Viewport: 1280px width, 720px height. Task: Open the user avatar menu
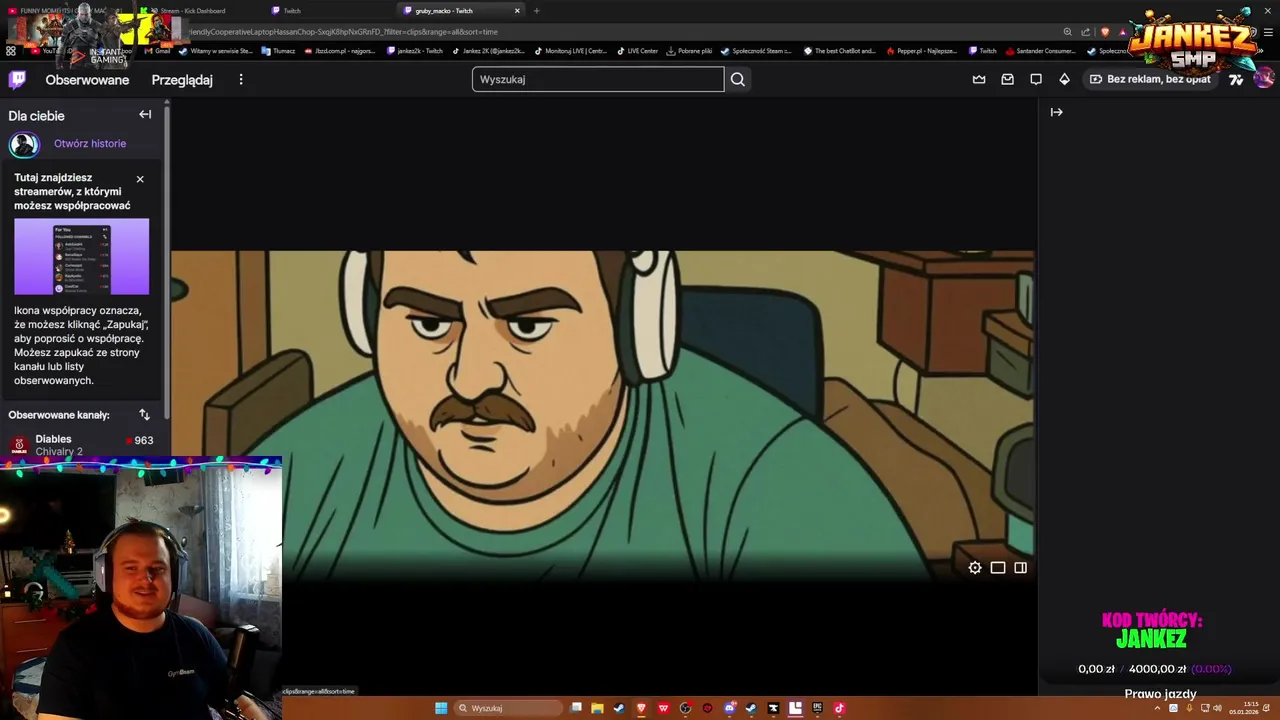click(x=1264, y=78)
